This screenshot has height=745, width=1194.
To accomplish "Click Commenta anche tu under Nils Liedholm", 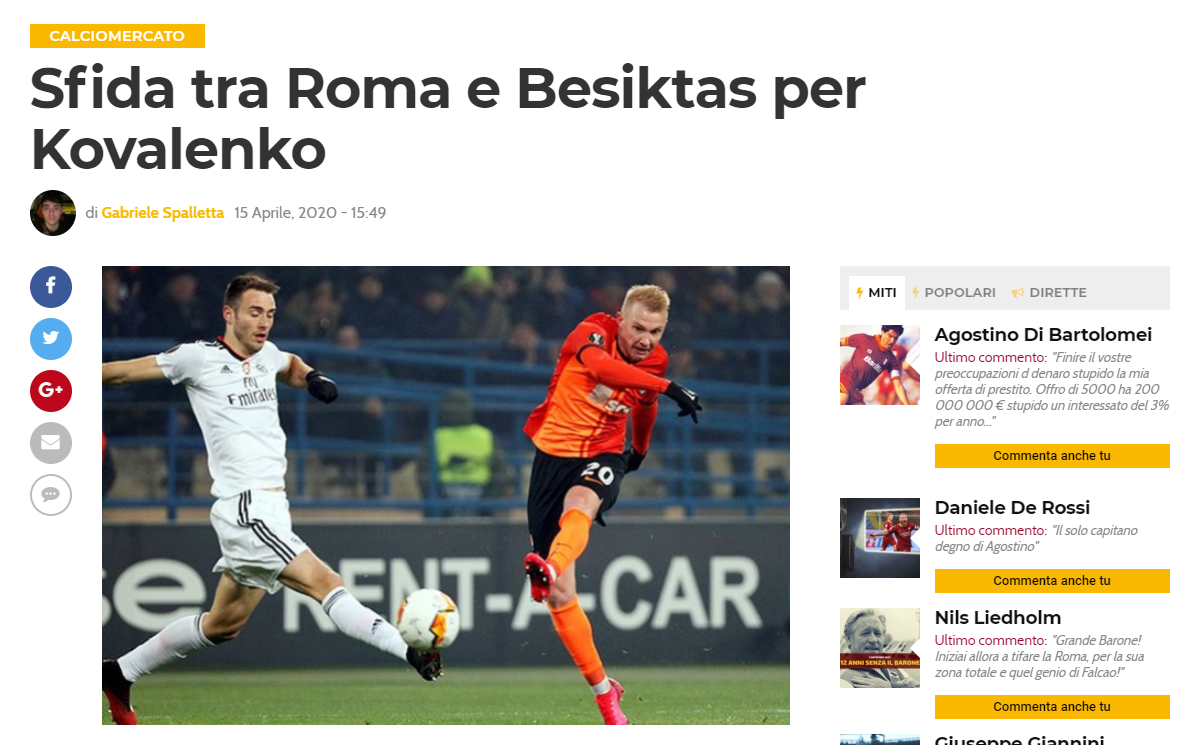I will coord(1052,706).
